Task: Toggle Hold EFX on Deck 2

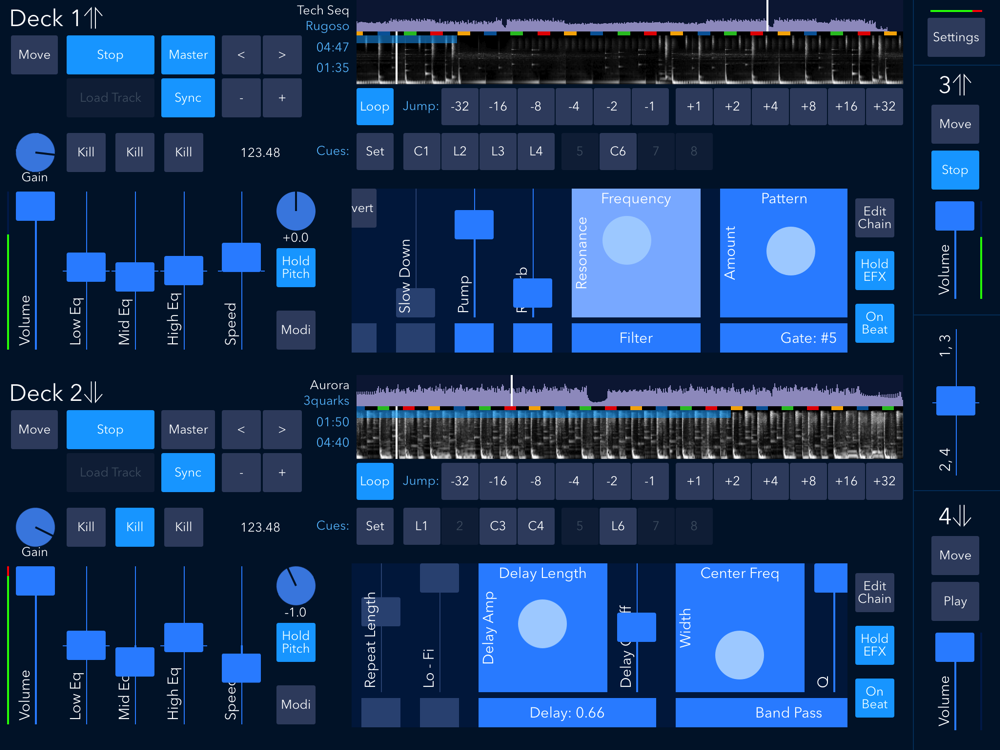Action: click(874, 645)
